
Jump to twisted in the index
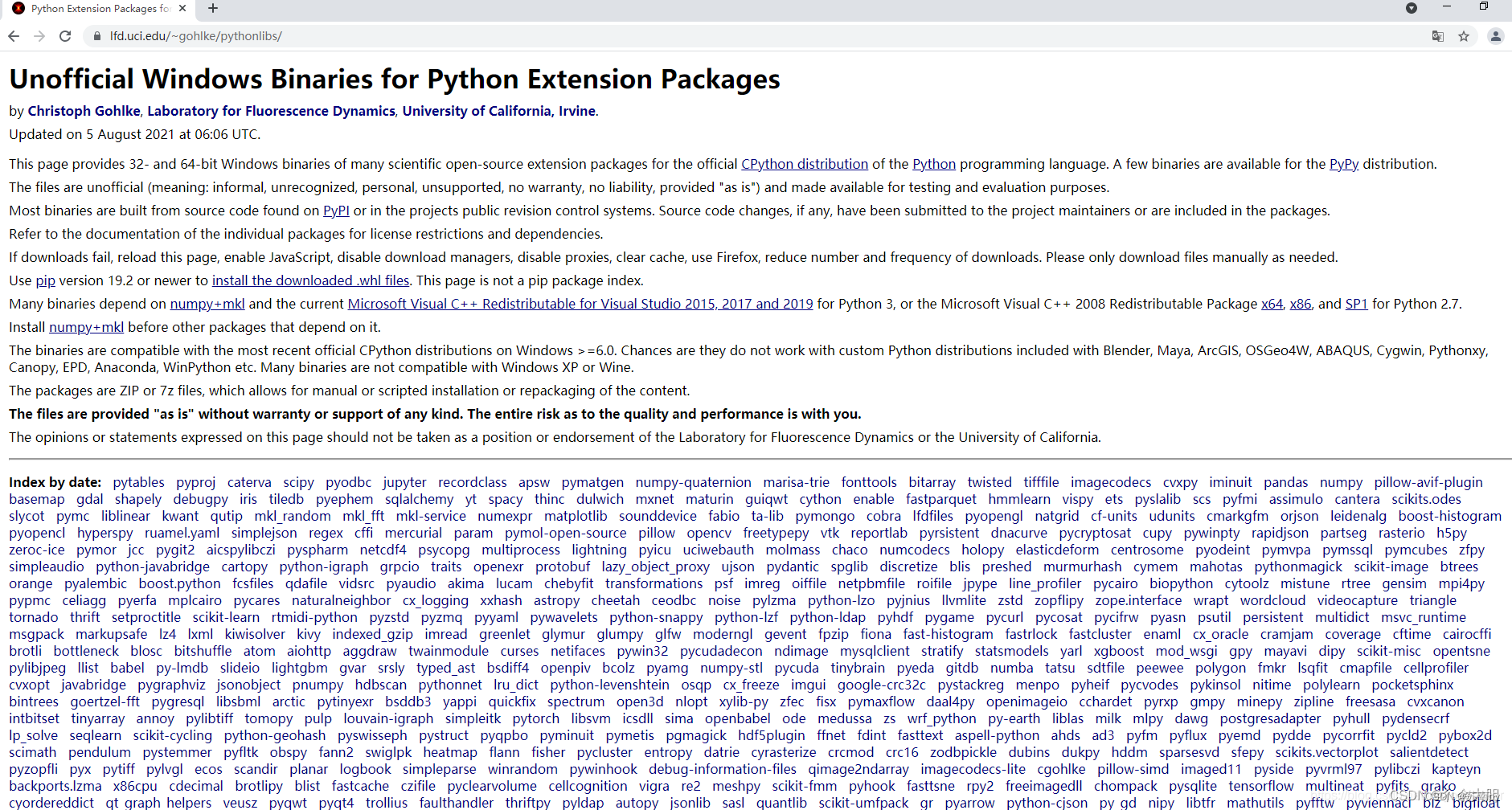coord(990,482)
